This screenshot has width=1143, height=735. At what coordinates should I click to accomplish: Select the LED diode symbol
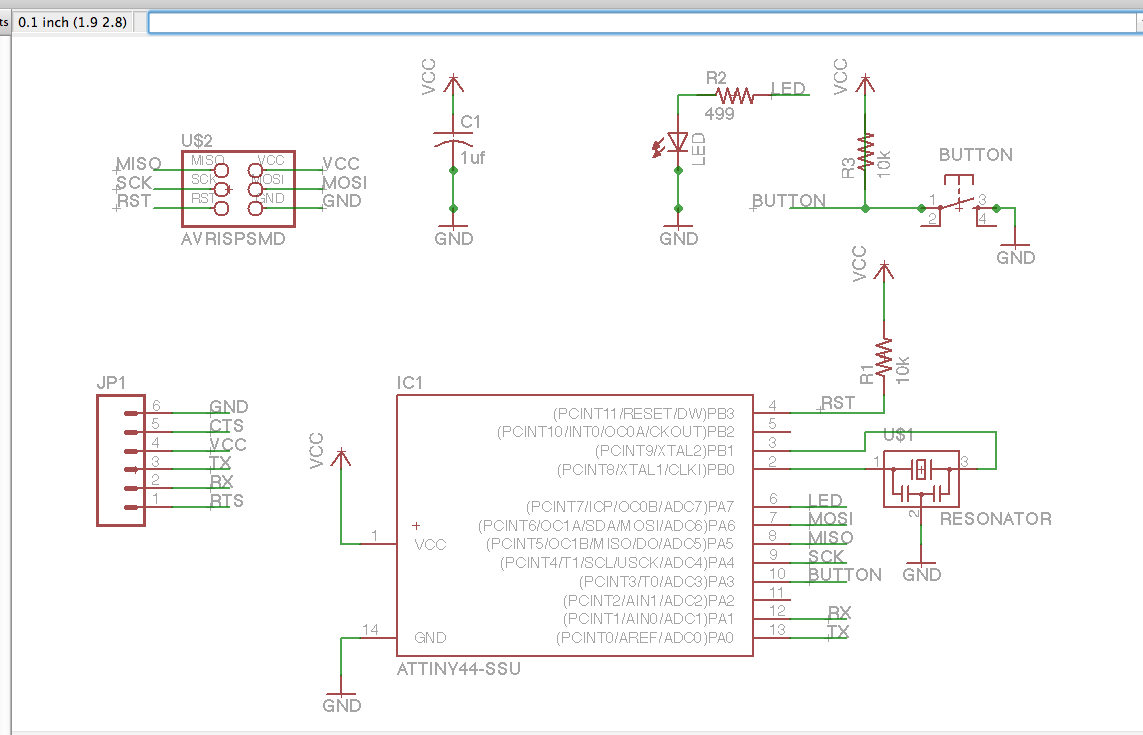coord(678,142)
